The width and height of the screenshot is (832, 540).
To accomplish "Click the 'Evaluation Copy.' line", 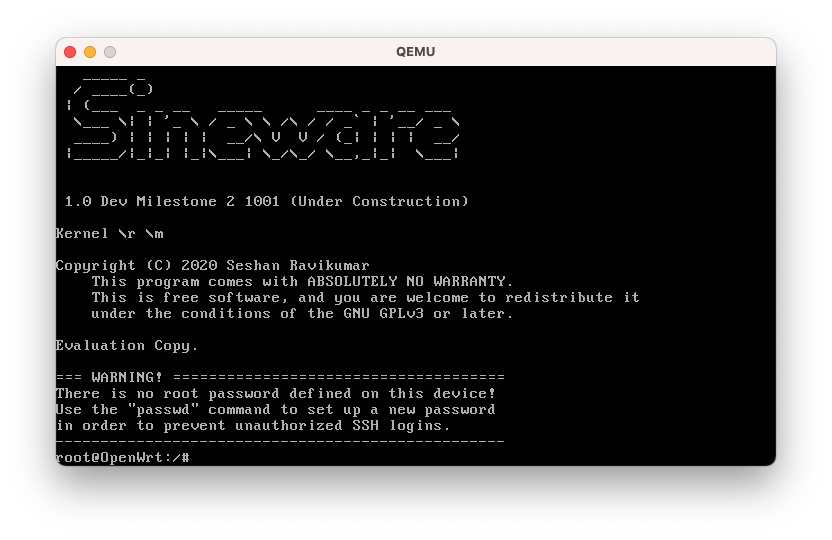I will click(127, 346).
